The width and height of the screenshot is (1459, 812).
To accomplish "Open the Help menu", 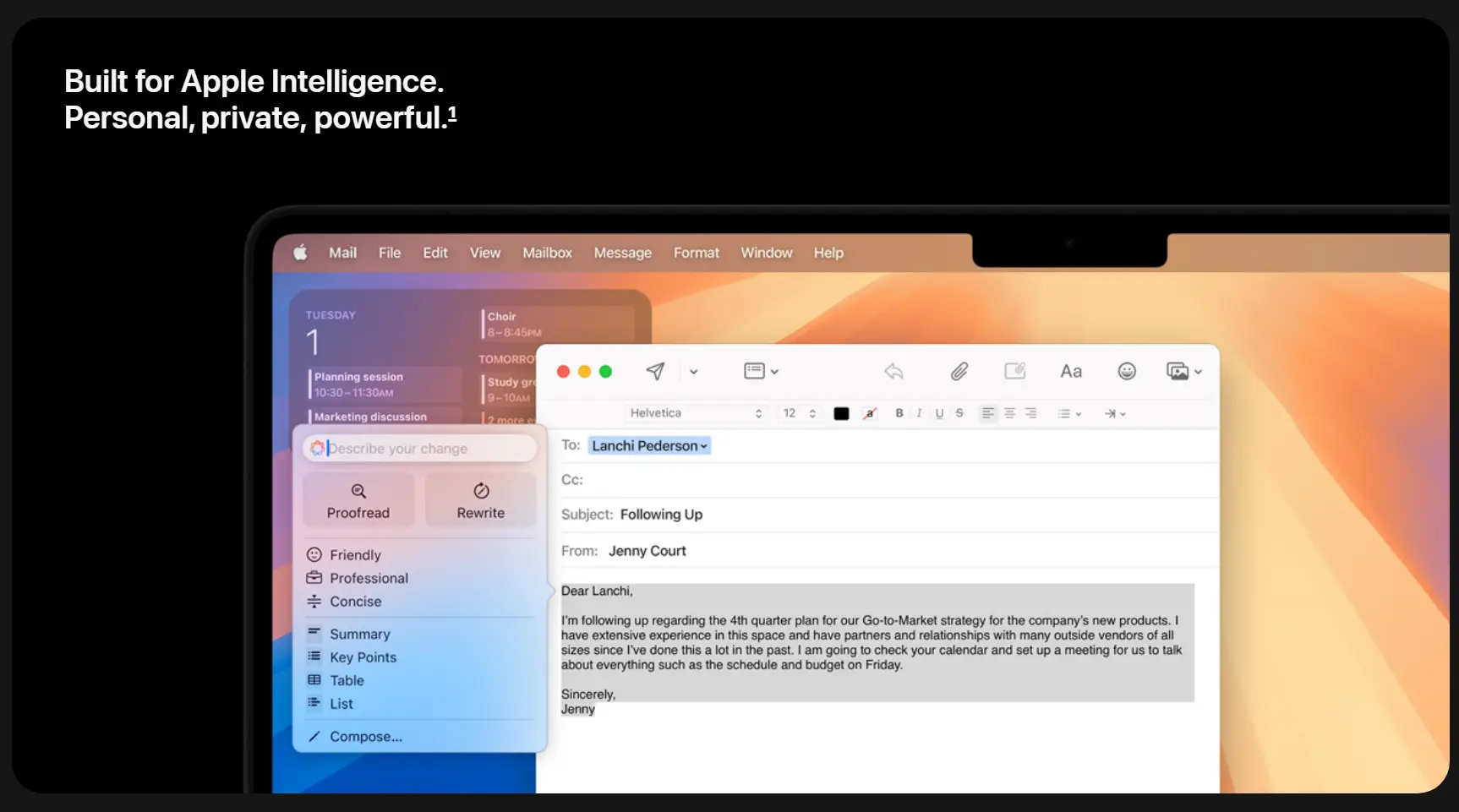I will (x=828, y=253).
